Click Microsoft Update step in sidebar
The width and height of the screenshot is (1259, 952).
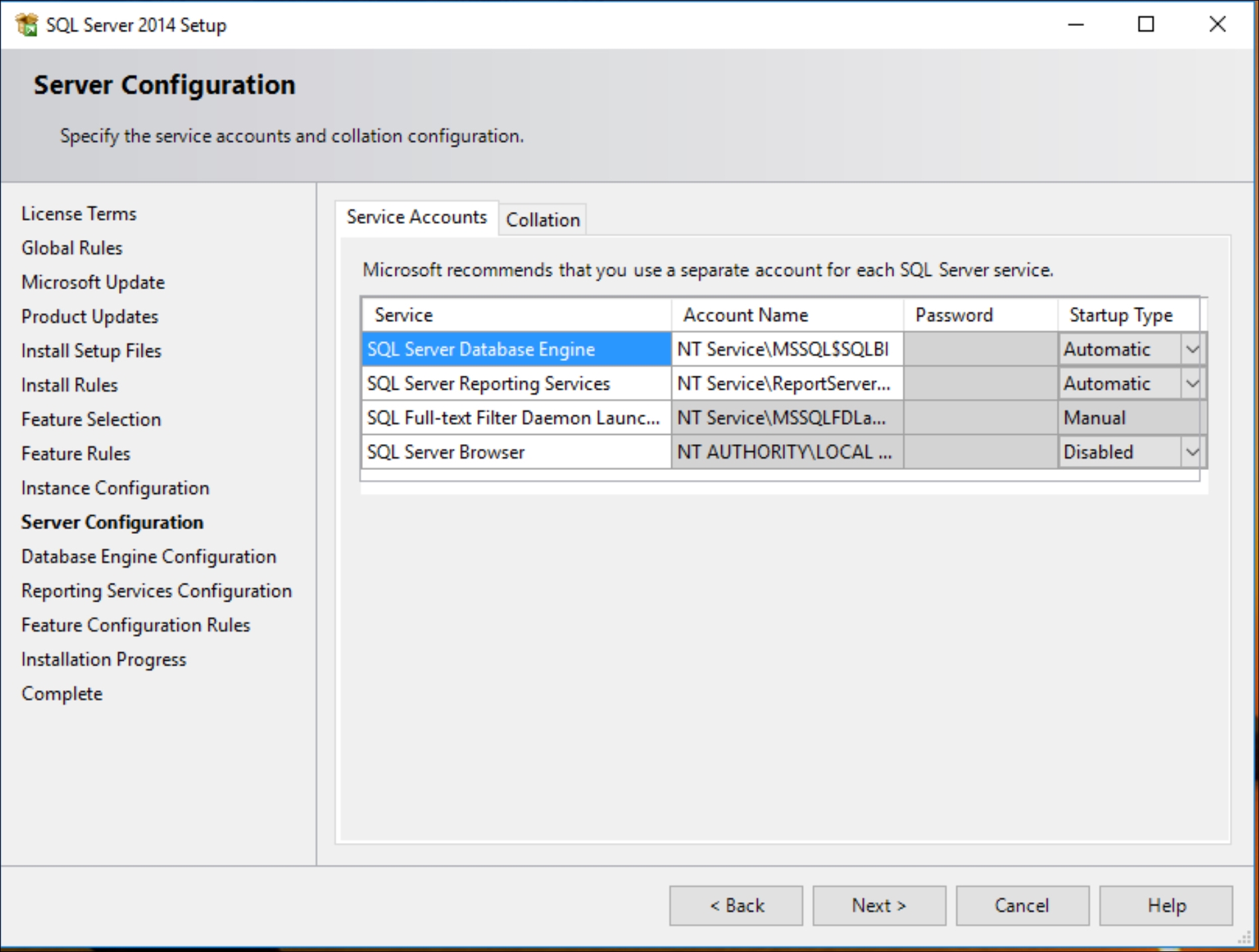[x=93, y=283]
